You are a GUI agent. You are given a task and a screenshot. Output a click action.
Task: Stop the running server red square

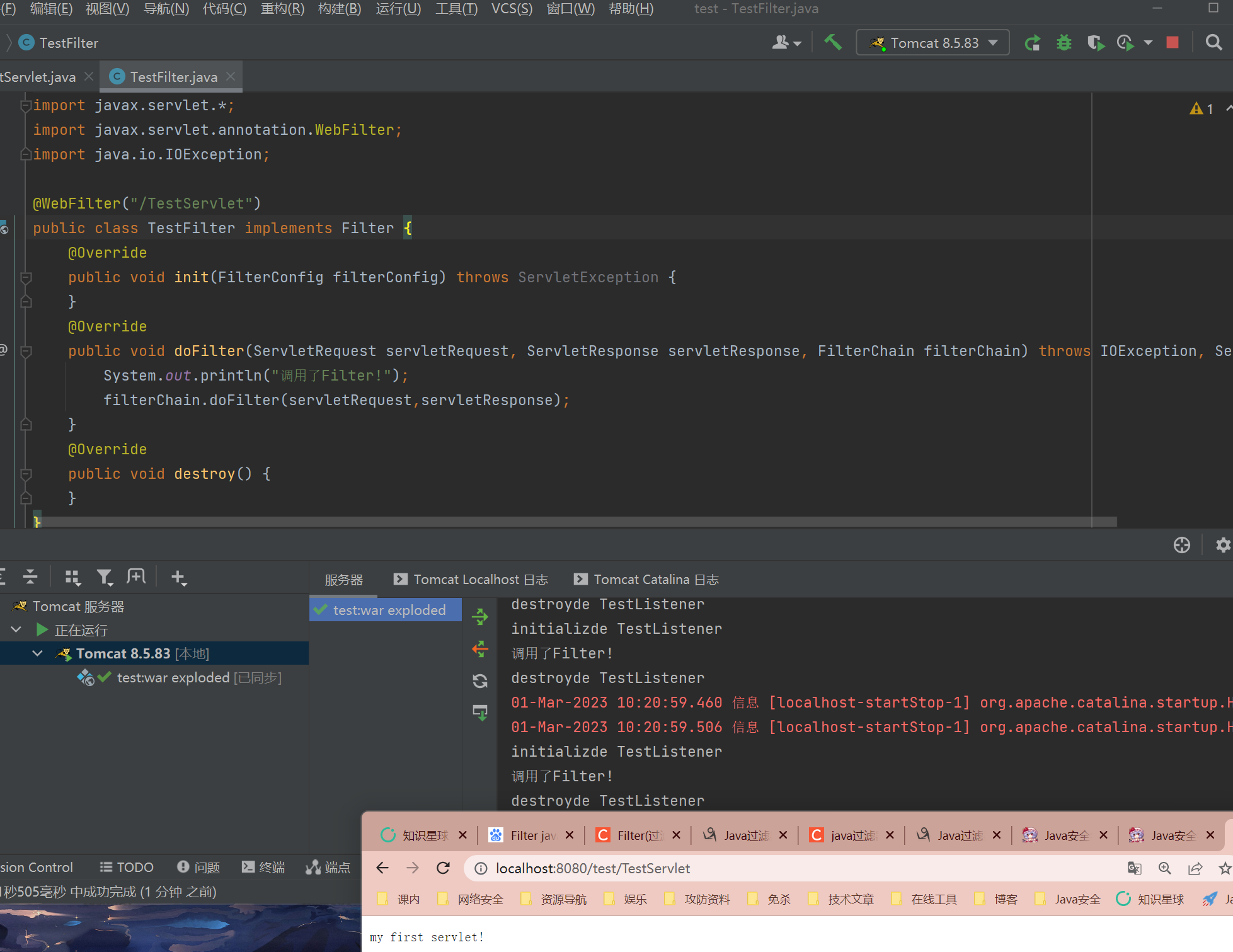tap(1173, 43)
